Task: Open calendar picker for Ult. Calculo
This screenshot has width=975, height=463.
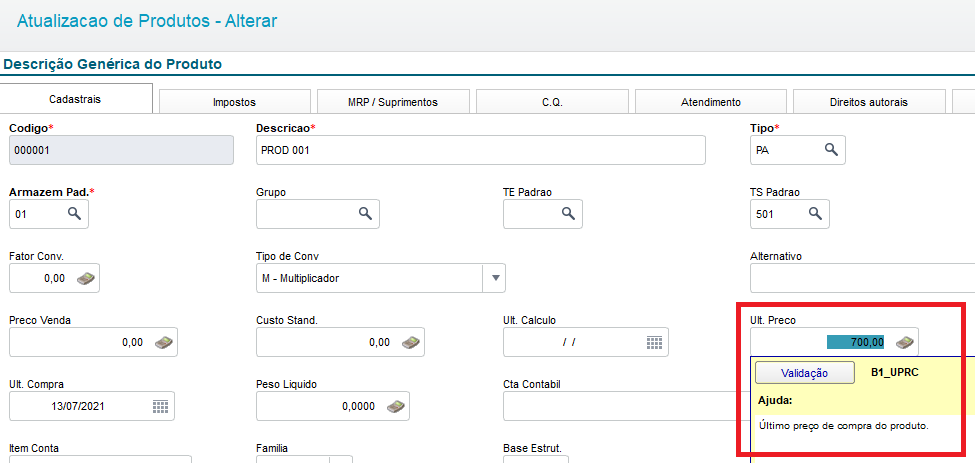Action: (x=654, y=342)
